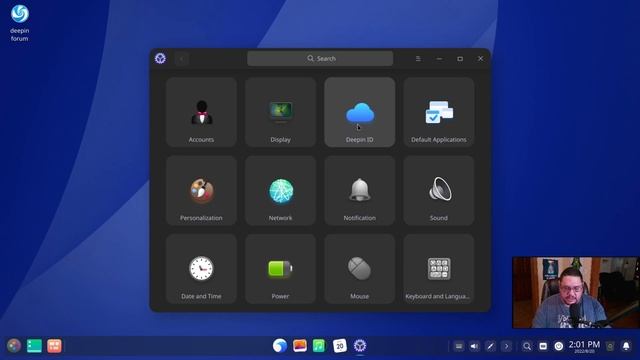Open the Calendar app in the dock
640x360 pixels.
pyautogui.click(x=340, y=346)
